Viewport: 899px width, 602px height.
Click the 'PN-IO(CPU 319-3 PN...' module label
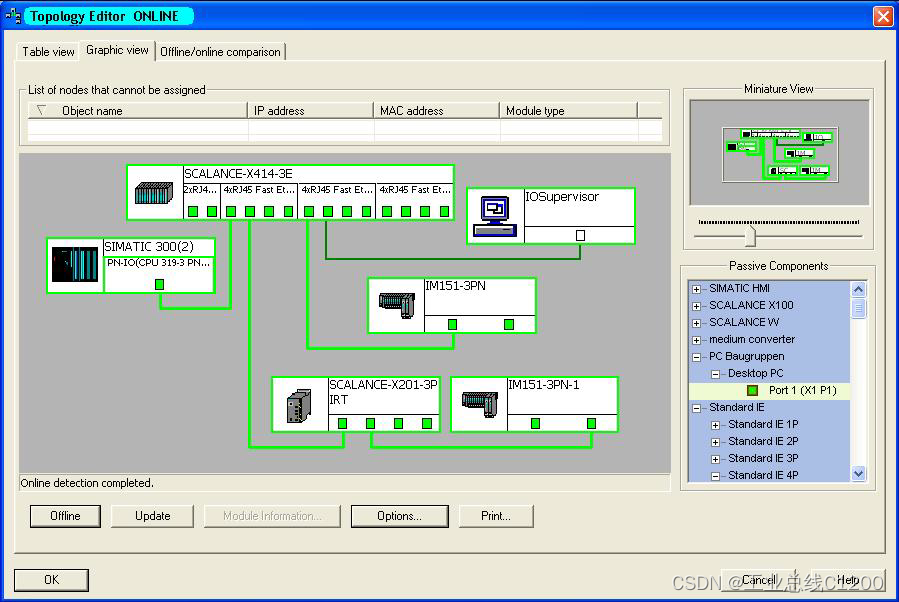[158, 263]
